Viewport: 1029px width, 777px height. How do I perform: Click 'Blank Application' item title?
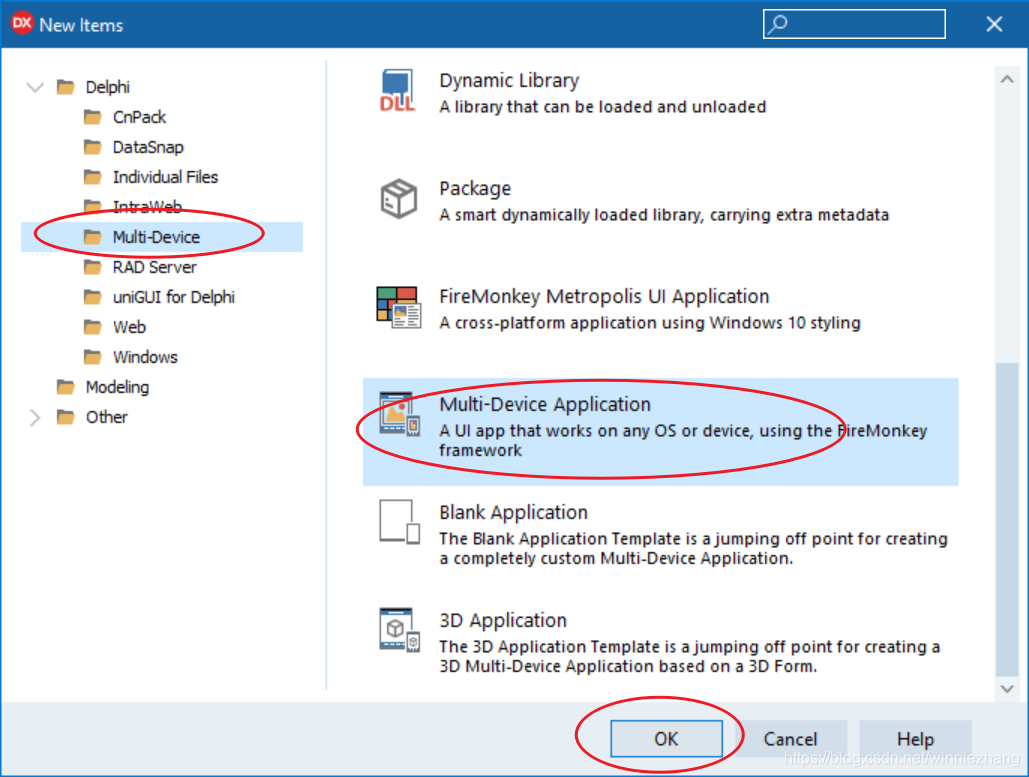pyautogui.click(x=514, y=513)
